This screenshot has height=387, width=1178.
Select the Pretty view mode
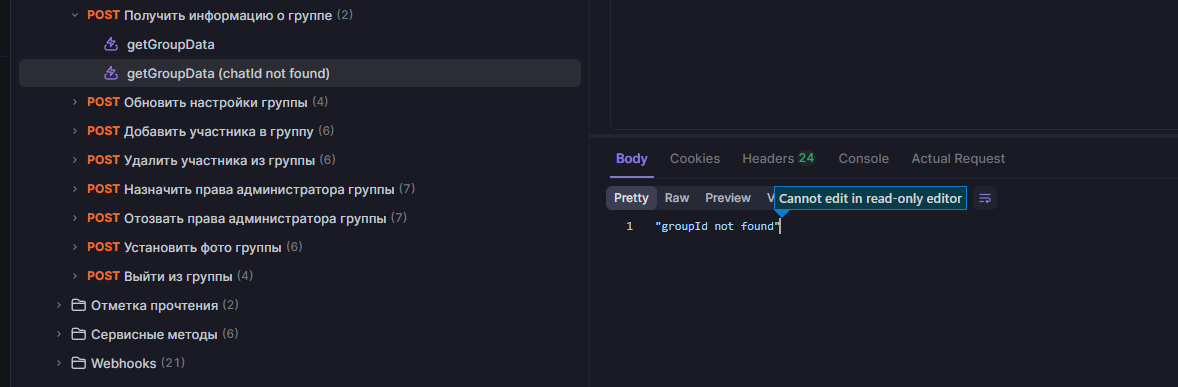(631, 198)
